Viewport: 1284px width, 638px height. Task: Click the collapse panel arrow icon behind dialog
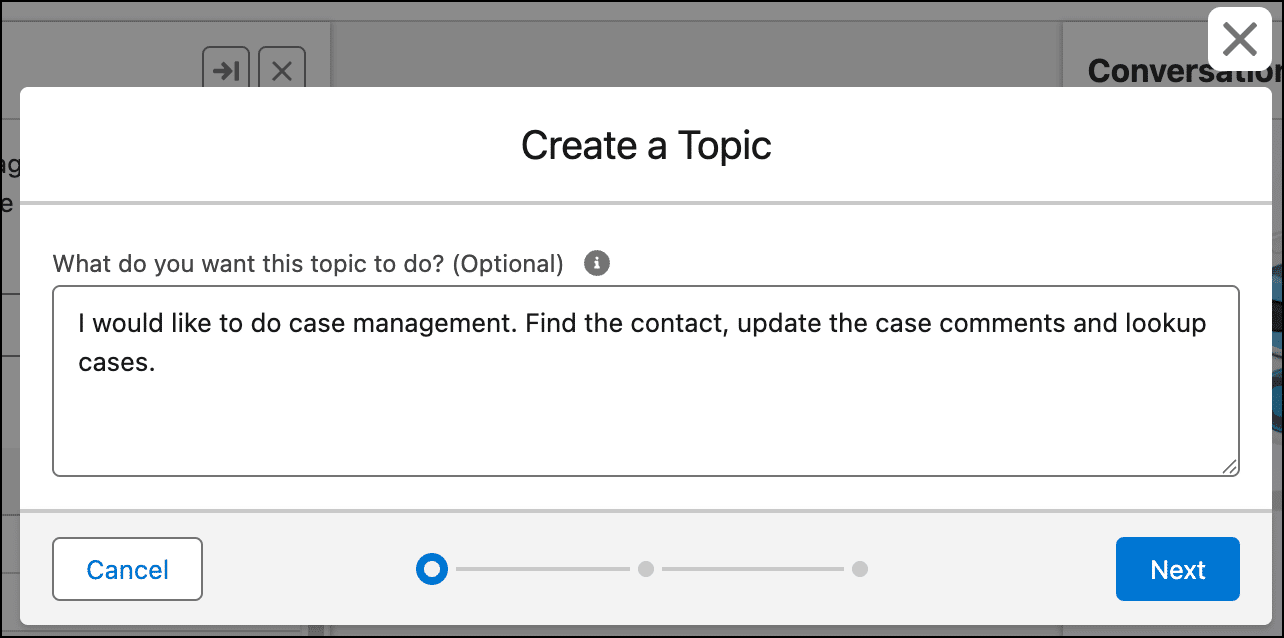tap(227, 71)
